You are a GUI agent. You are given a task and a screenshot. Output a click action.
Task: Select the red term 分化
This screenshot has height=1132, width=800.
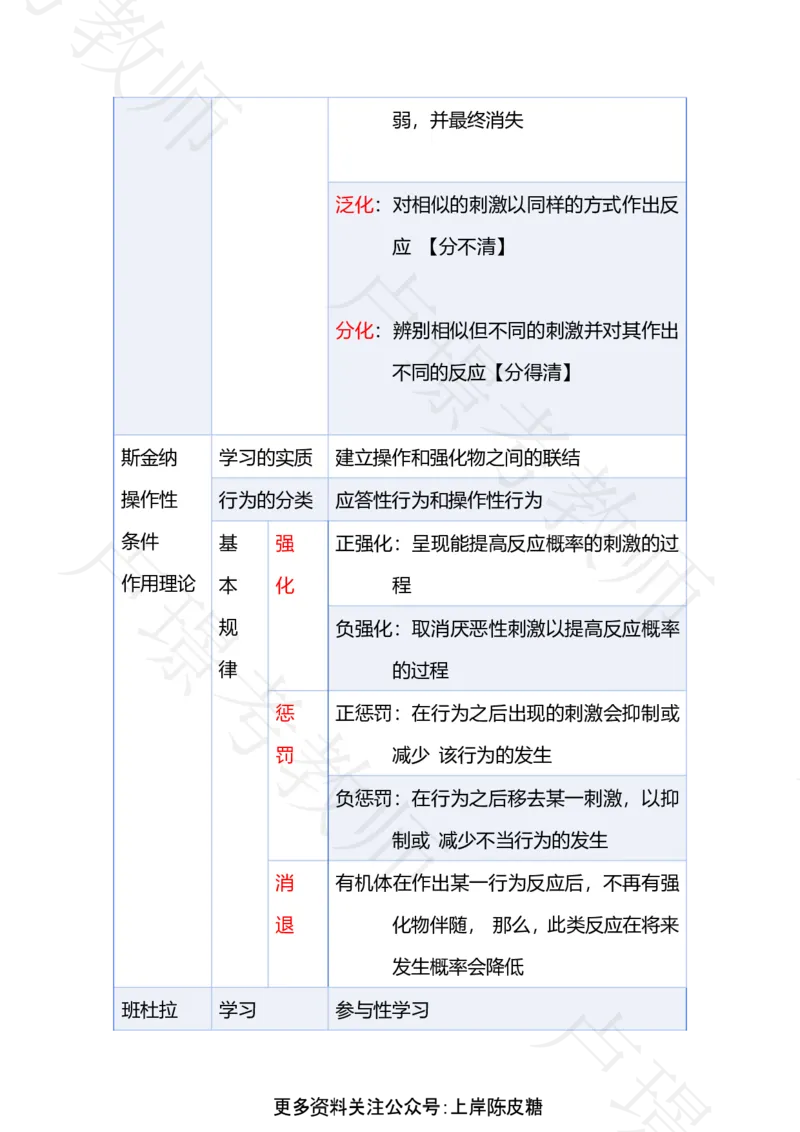tap(353, 333)
